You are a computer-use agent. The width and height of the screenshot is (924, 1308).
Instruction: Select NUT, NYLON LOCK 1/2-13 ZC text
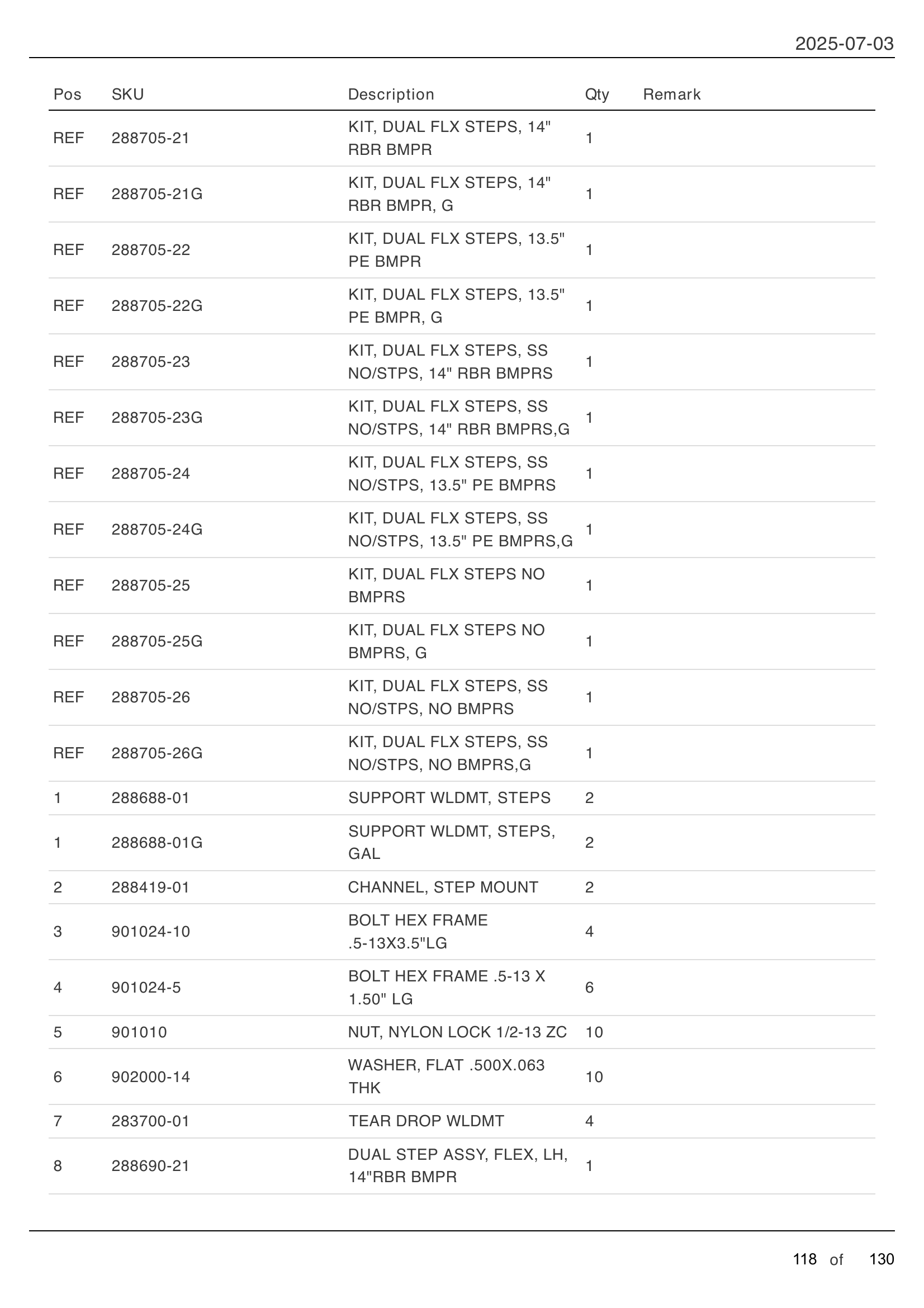457,1032
